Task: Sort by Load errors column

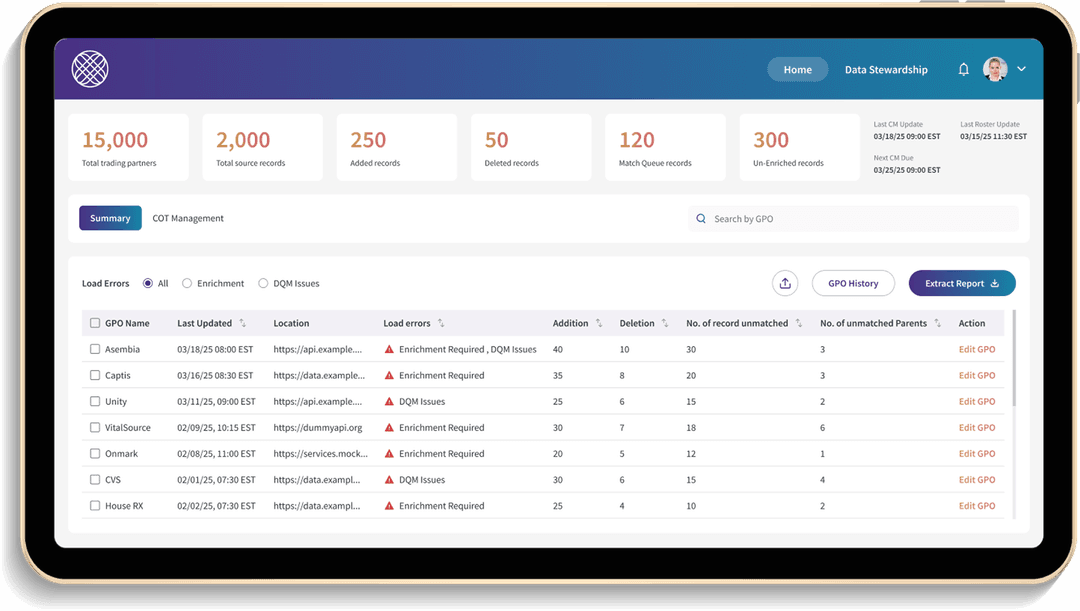Action: click(441, 323)
